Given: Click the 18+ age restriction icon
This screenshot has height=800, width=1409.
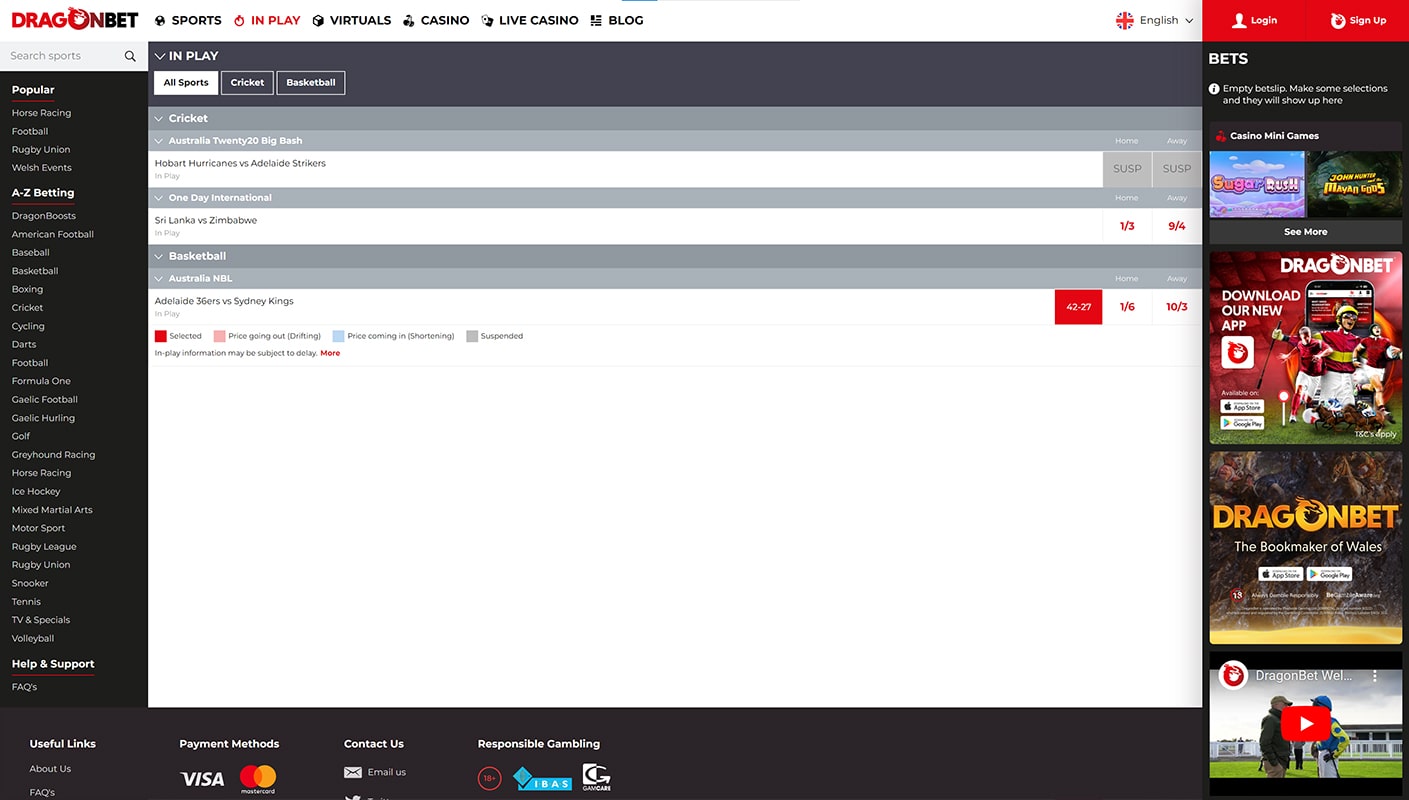Looking at the screenshot, I should pos(489,778).
